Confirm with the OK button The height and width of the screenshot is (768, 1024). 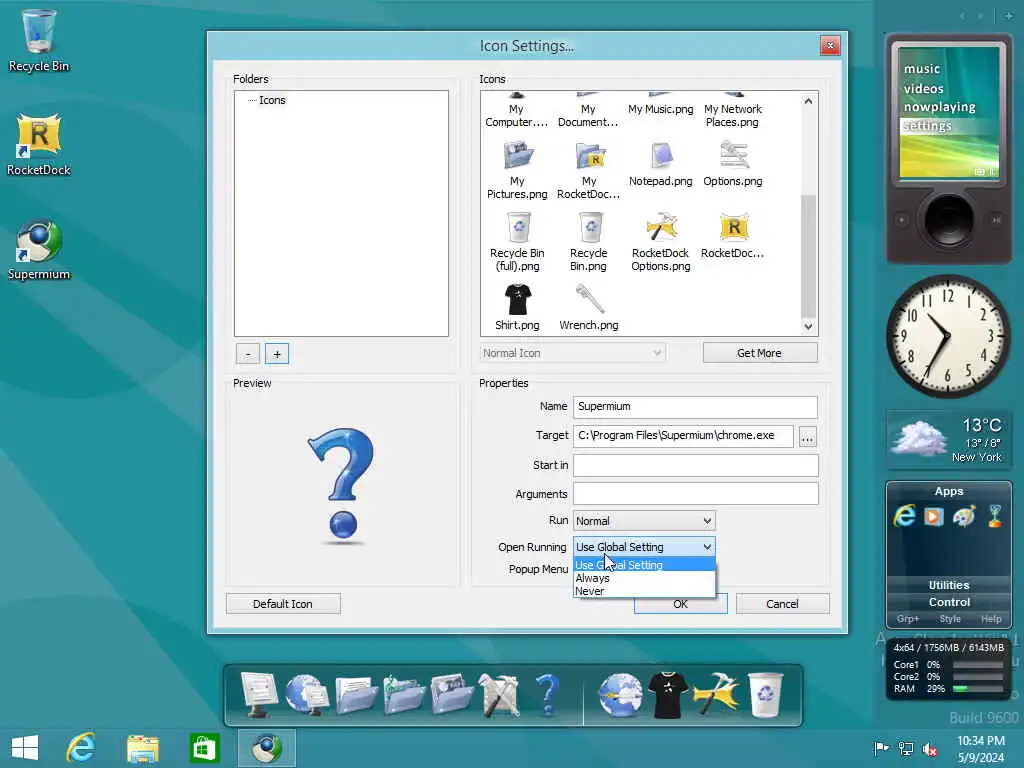pos(680,604)
